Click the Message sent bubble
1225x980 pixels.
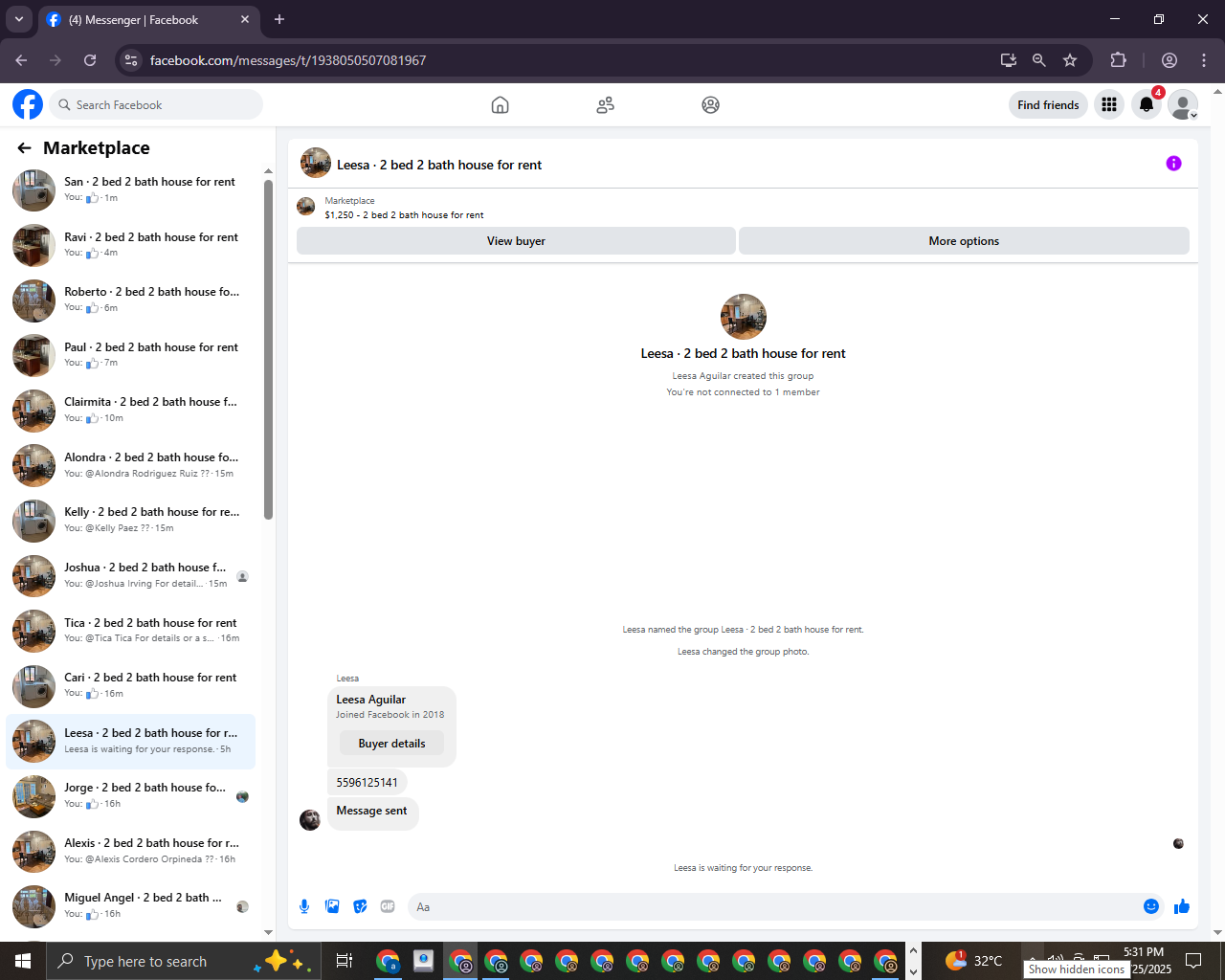[372, 812]
